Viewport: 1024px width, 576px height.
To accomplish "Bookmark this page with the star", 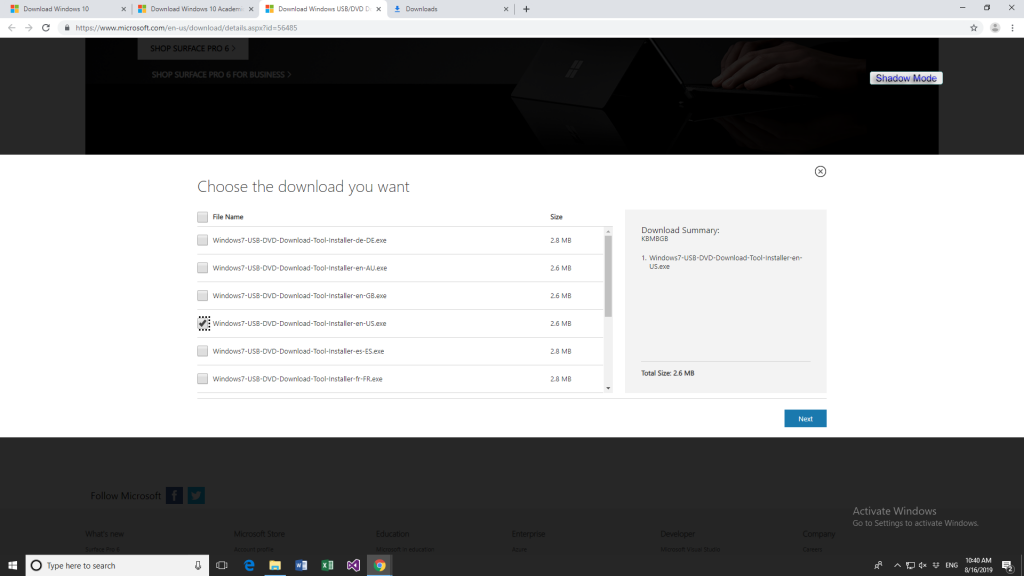I will (x=974, y=27).
